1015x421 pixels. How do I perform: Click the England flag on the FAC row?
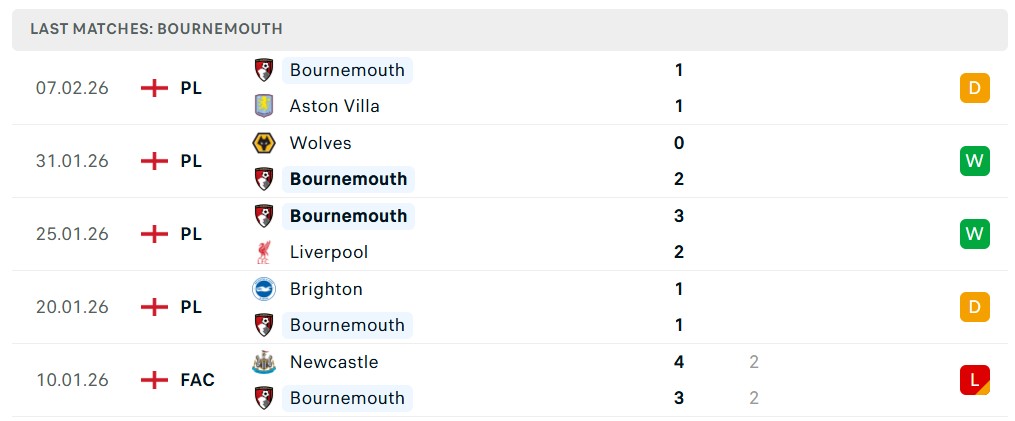[x=154, y=380]
